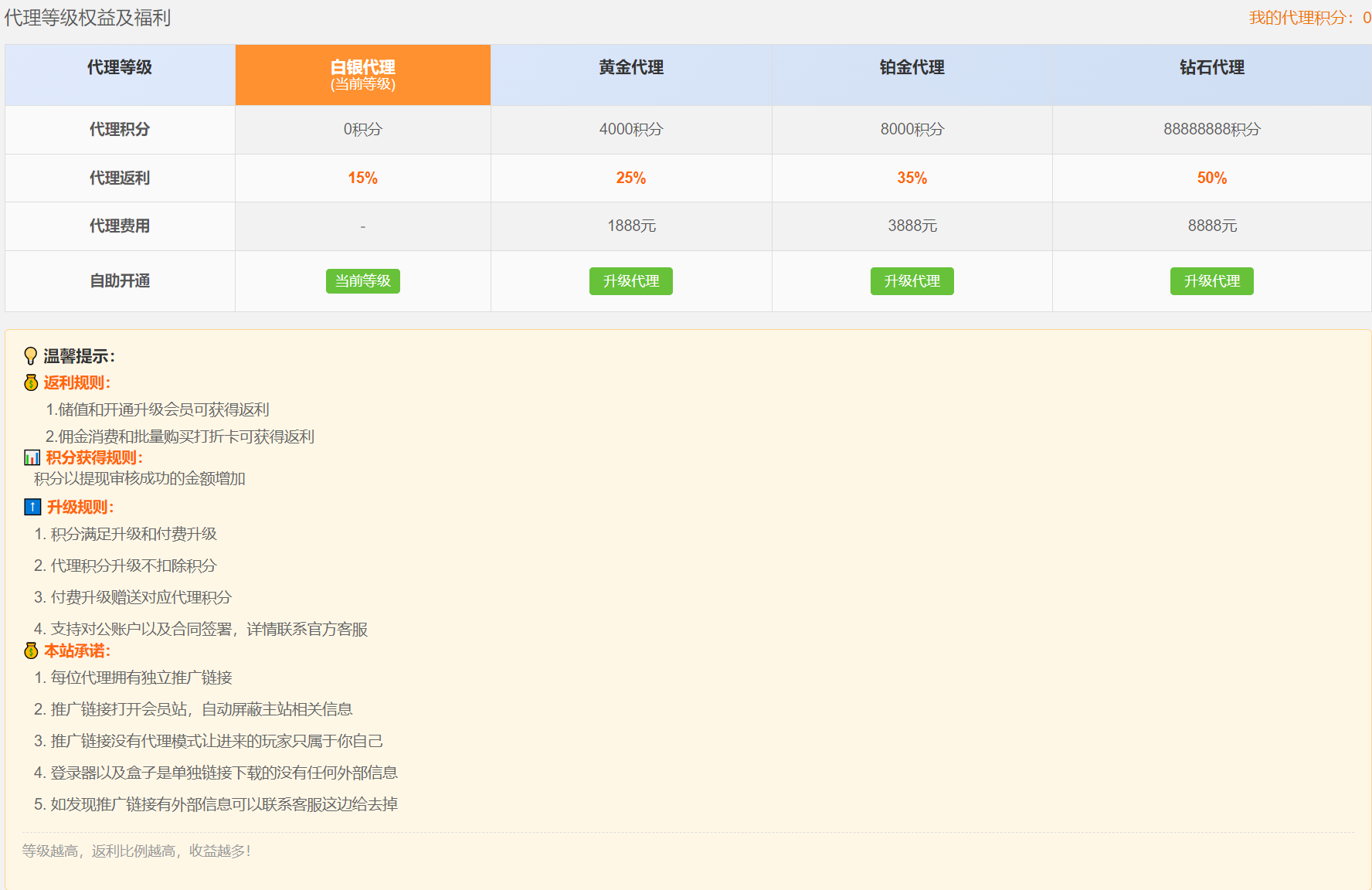This screenshot has width=1372, height=890.
Task: Select the orange 白银代理 header cell
Action: (x=362, y=75)
